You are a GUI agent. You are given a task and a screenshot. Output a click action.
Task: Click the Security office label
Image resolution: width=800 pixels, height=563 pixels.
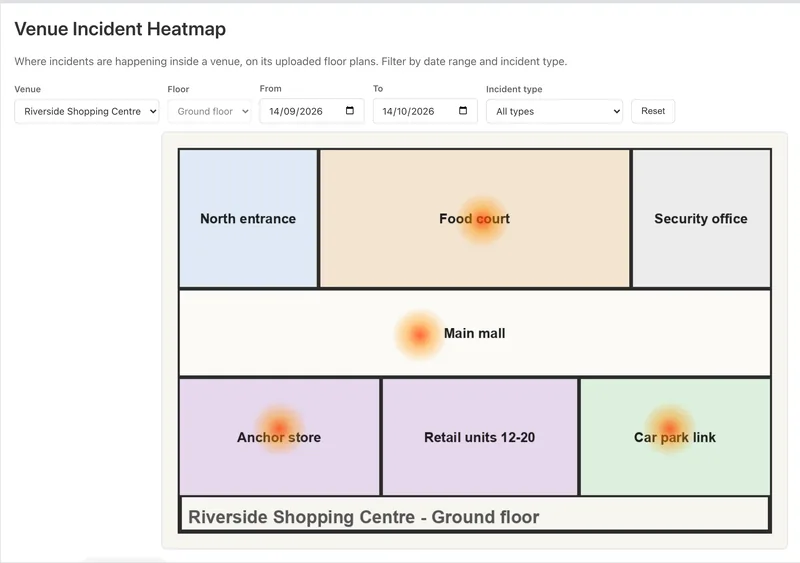[x=701, y=218]
